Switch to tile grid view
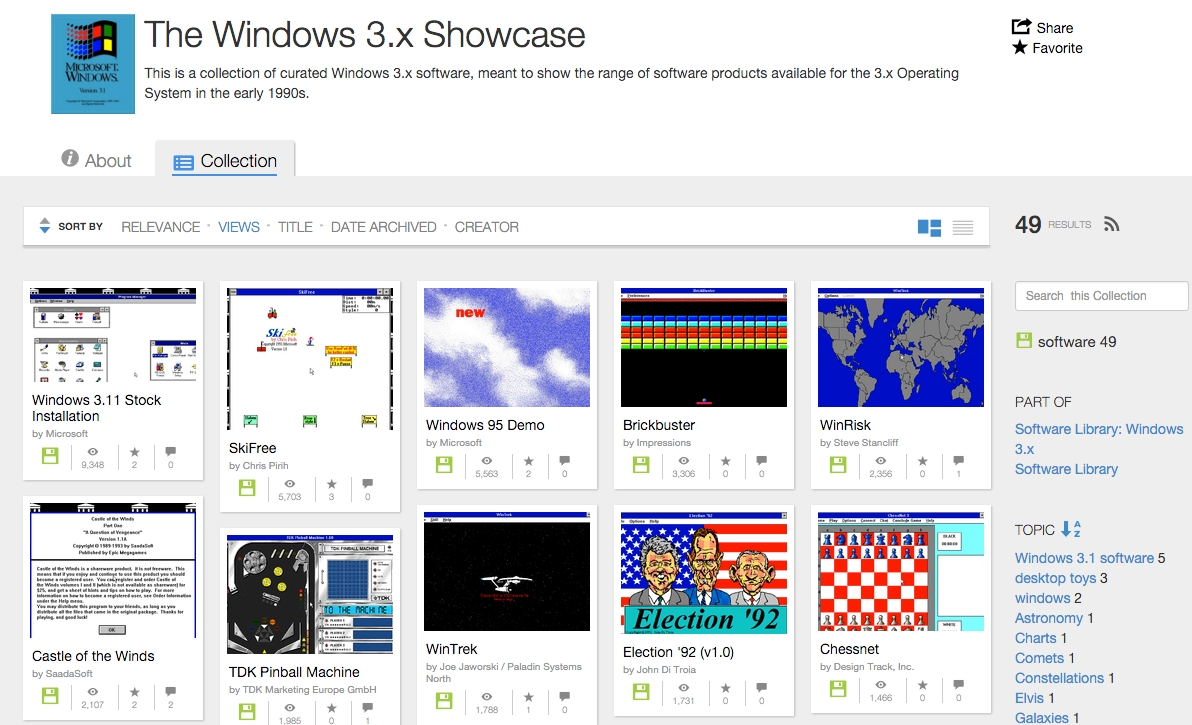 pos(929,227)
